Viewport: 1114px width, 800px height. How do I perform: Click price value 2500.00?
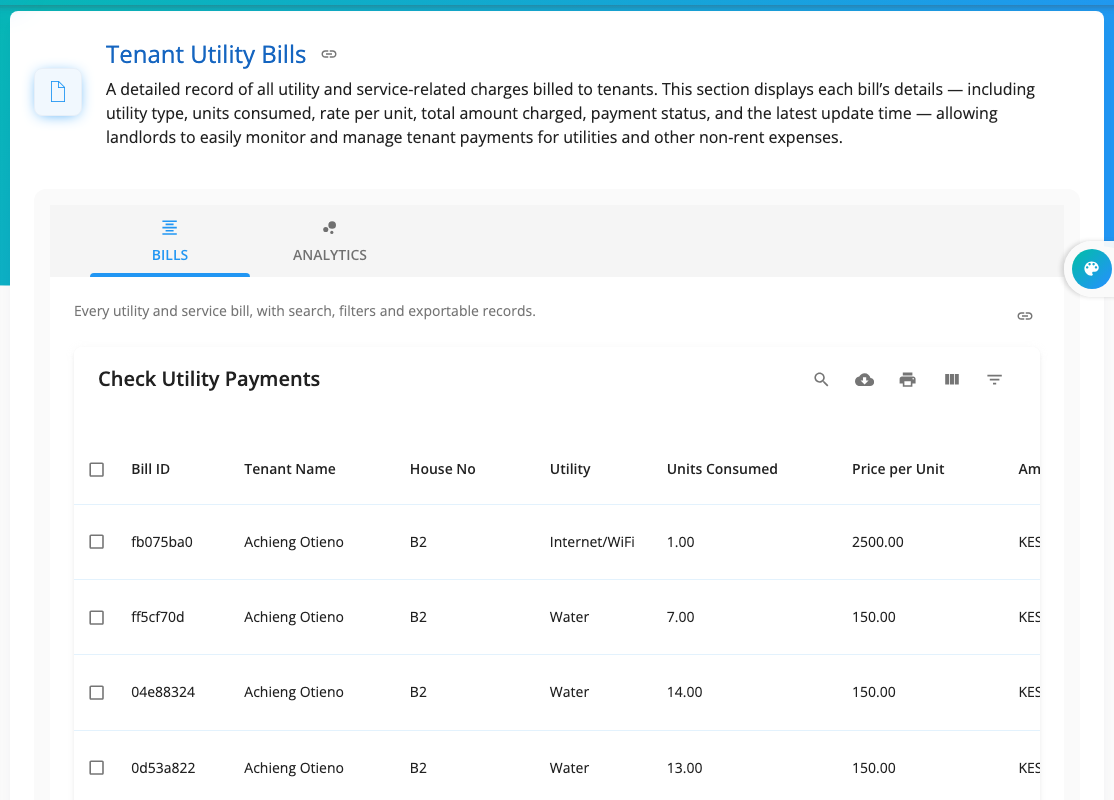coord(877,542)
